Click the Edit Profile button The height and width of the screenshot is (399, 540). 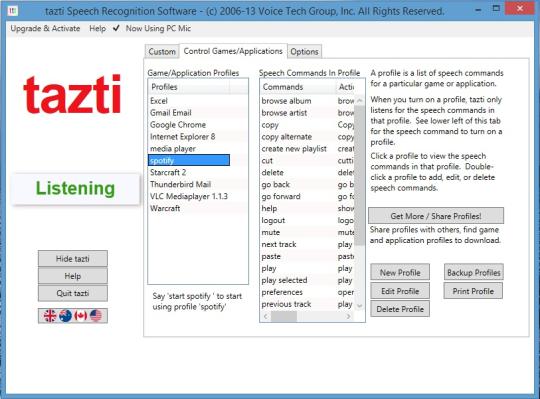(x=400, y=291)
